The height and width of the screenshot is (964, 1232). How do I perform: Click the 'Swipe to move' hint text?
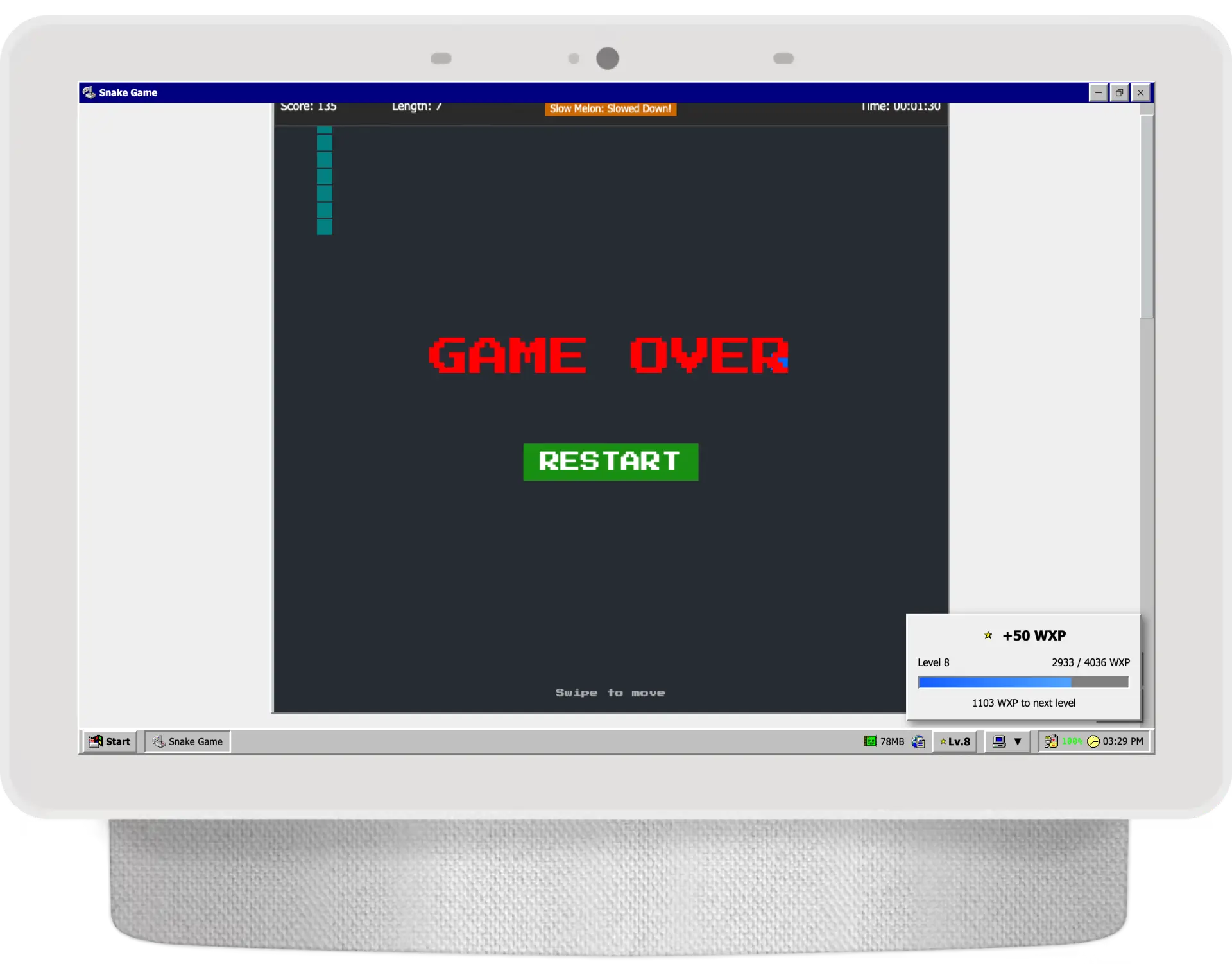(x=610, y=692)
